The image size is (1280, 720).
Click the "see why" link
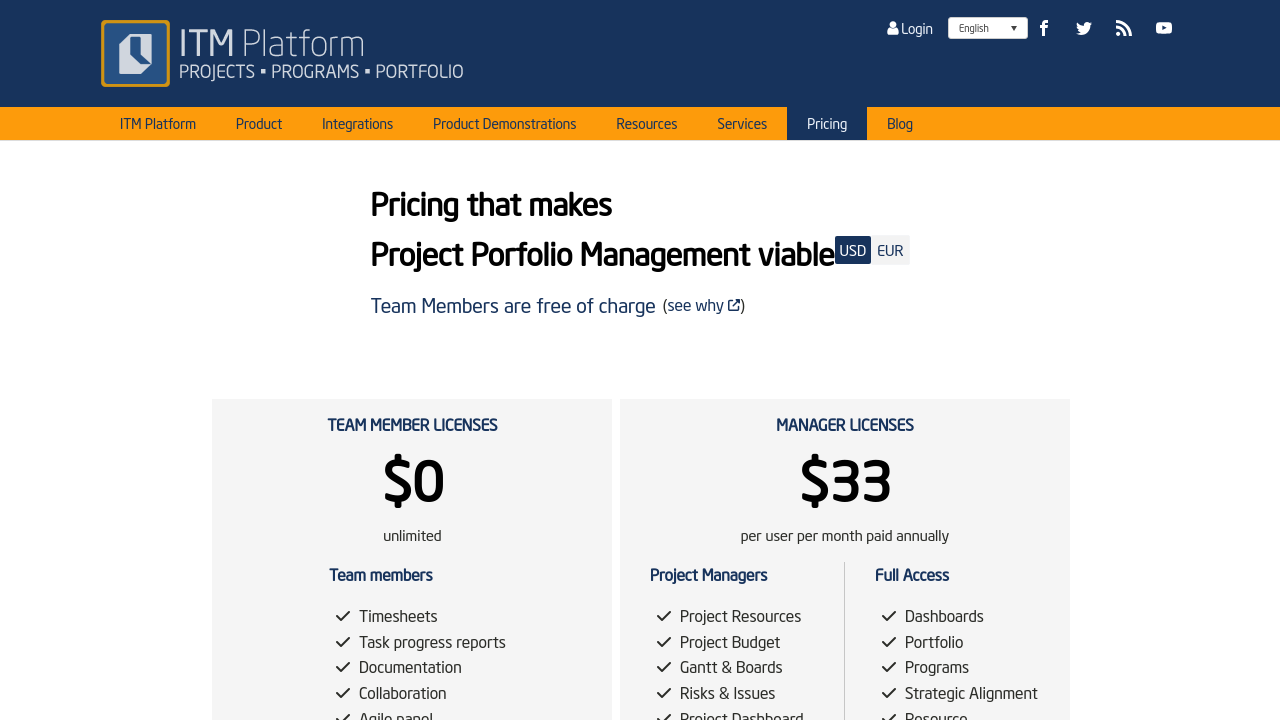[695, 305]
